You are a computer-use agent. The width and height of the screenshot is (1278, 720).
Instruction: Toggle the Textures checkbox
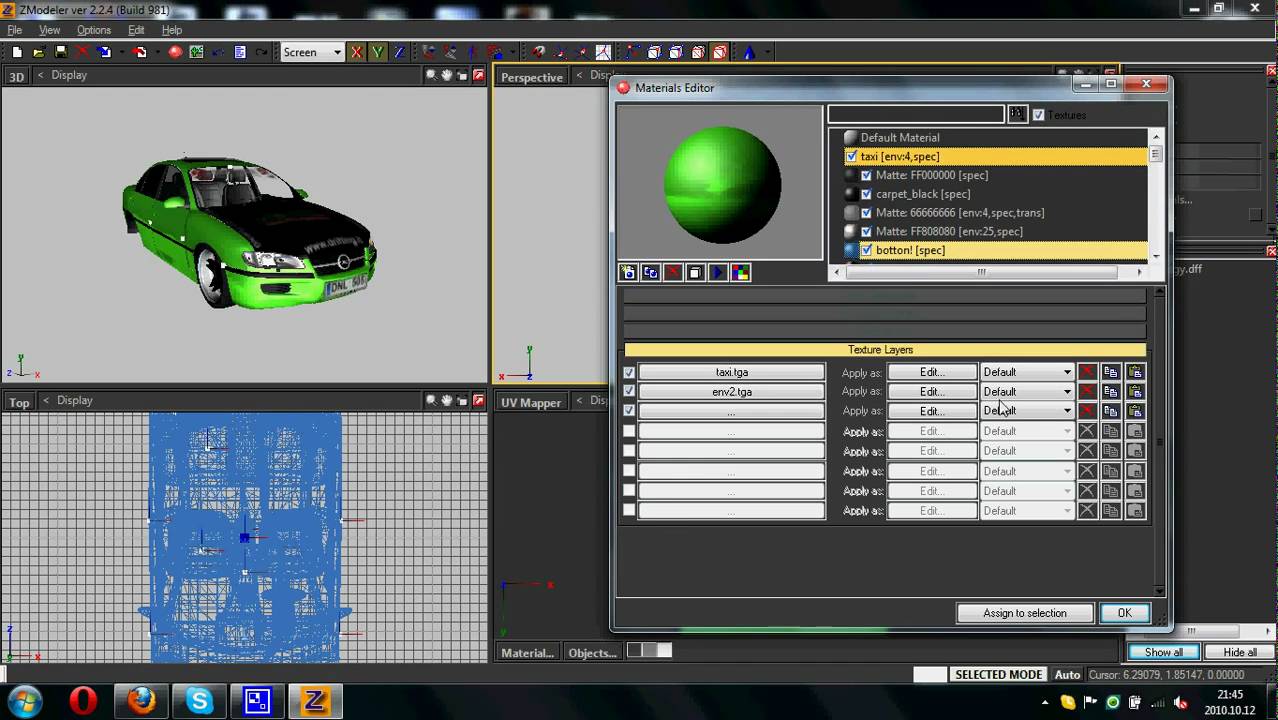coord(1038,115)
